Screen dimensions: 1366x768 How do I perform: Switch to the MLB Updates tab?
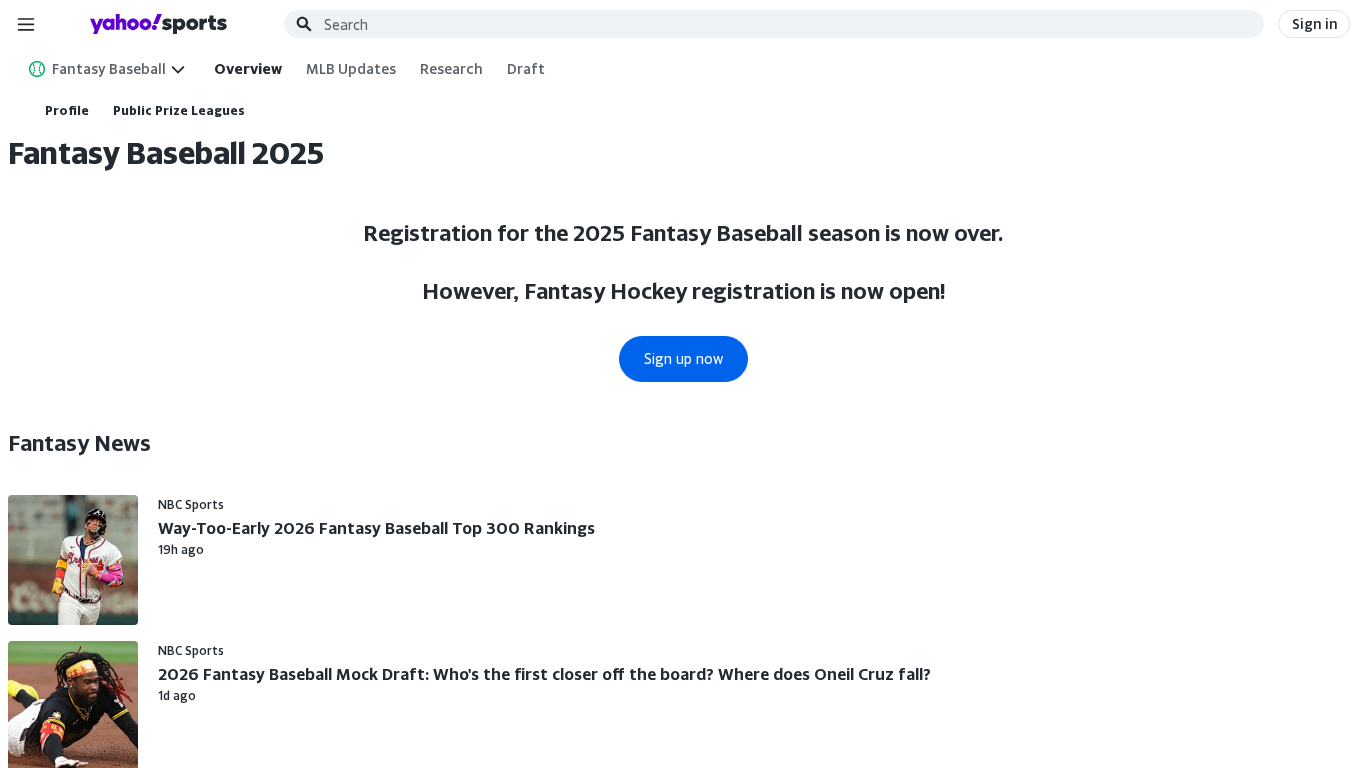(351, 69)
